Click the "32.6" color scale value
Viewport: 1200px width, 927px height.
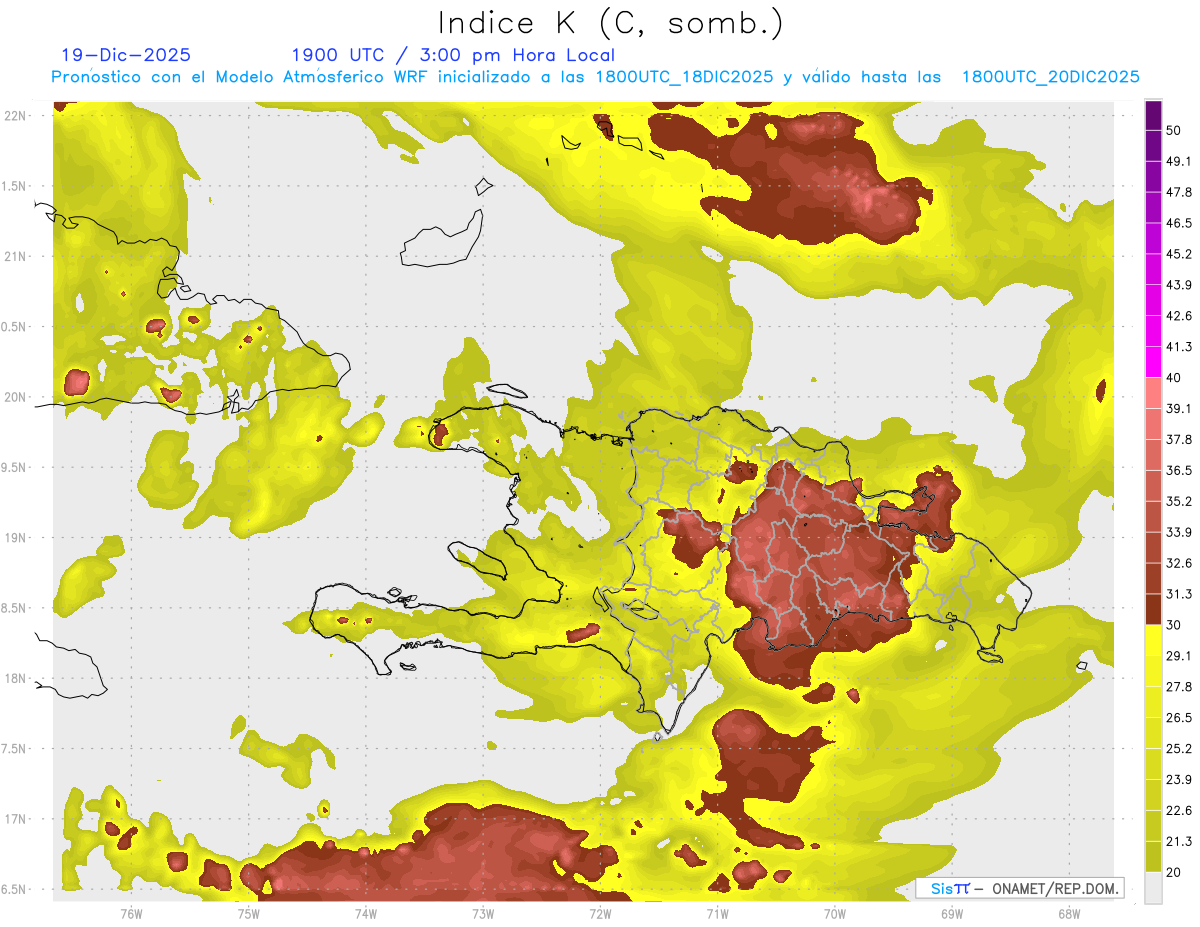(x=1179, y=563)
